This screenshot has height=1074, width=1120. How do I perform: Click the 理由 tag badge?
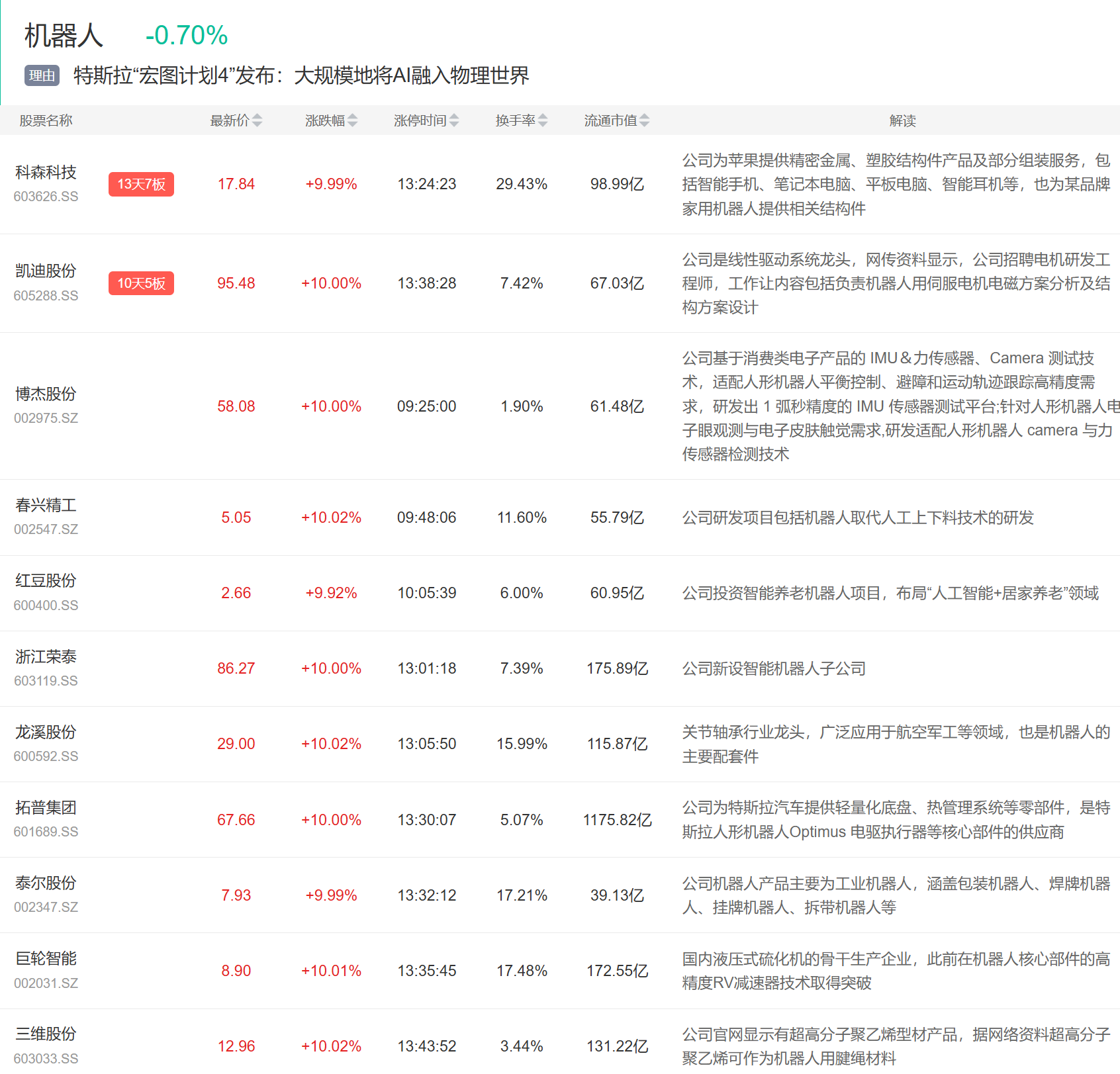click(42, 75)
